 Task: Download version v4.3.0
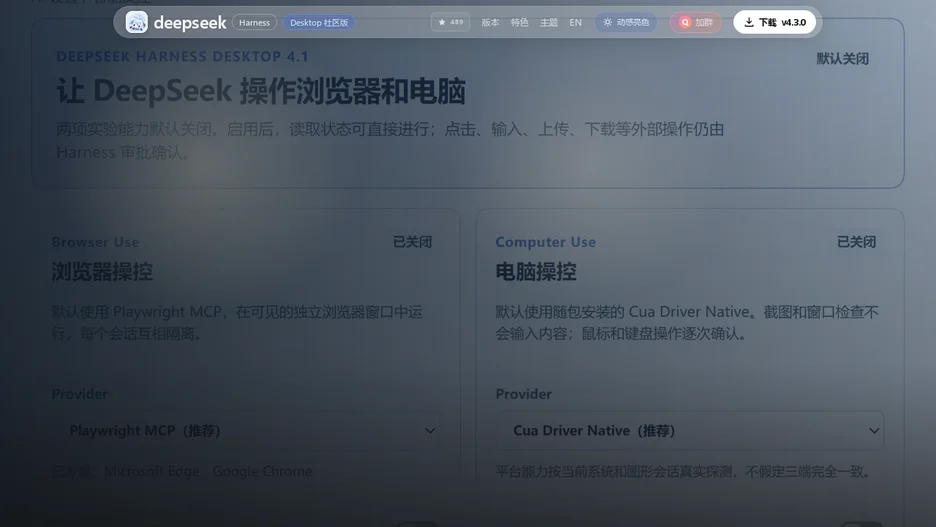coord(775,23)
